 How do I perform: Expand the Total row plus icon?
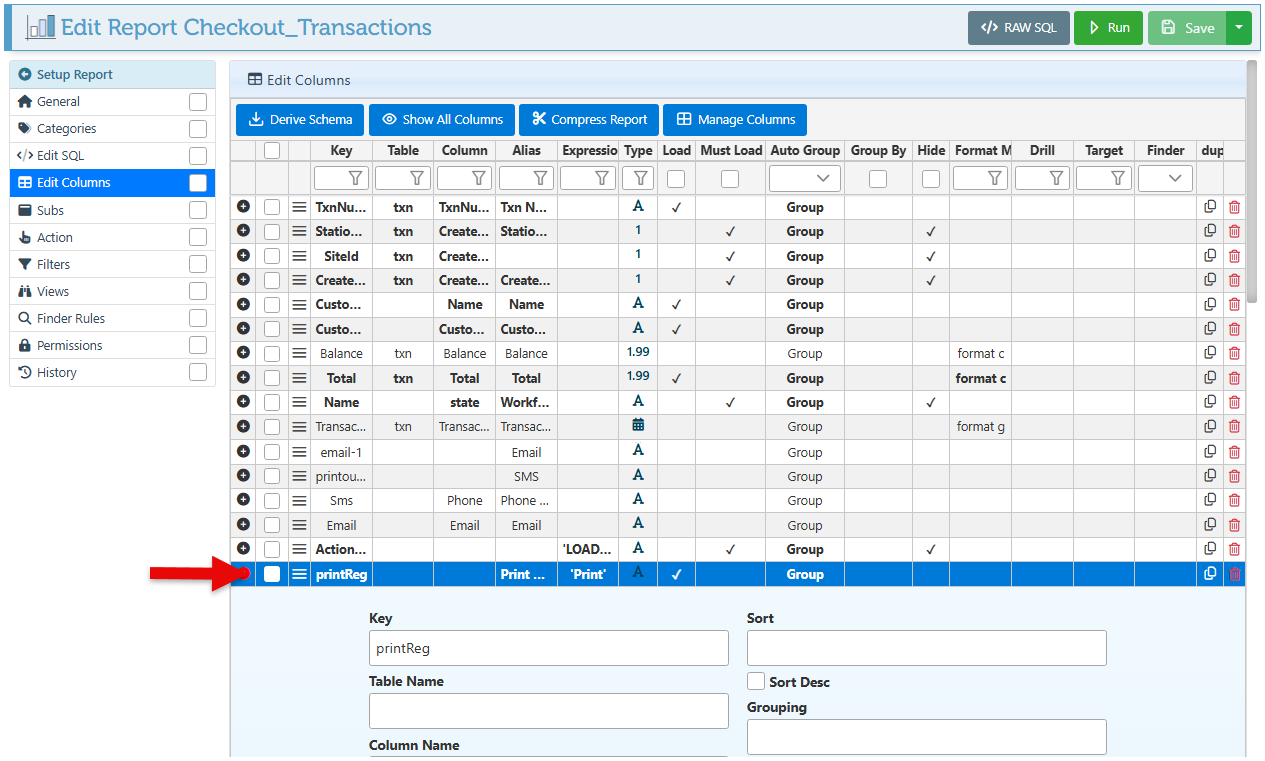(243, 377)
